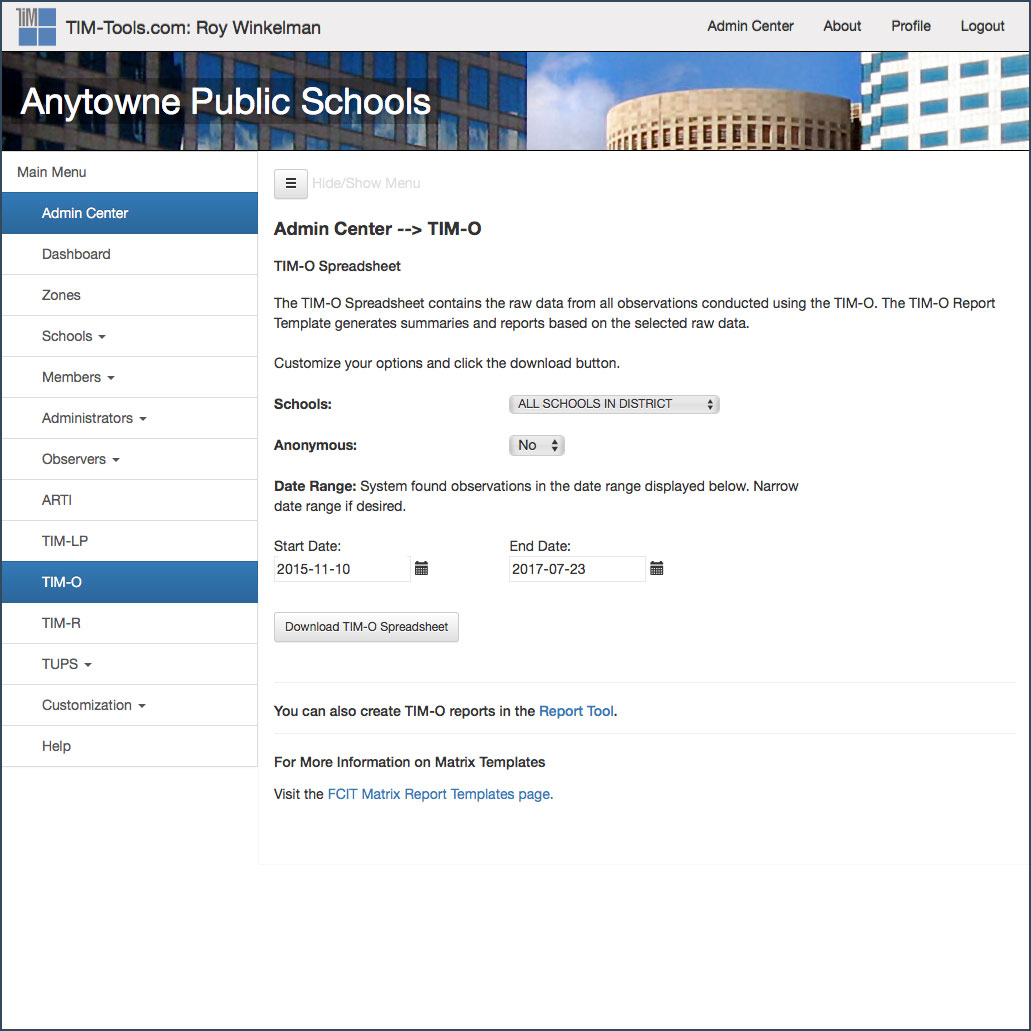
Task: Expand the Observers sidebar submenu
Action: click(130, 459)
